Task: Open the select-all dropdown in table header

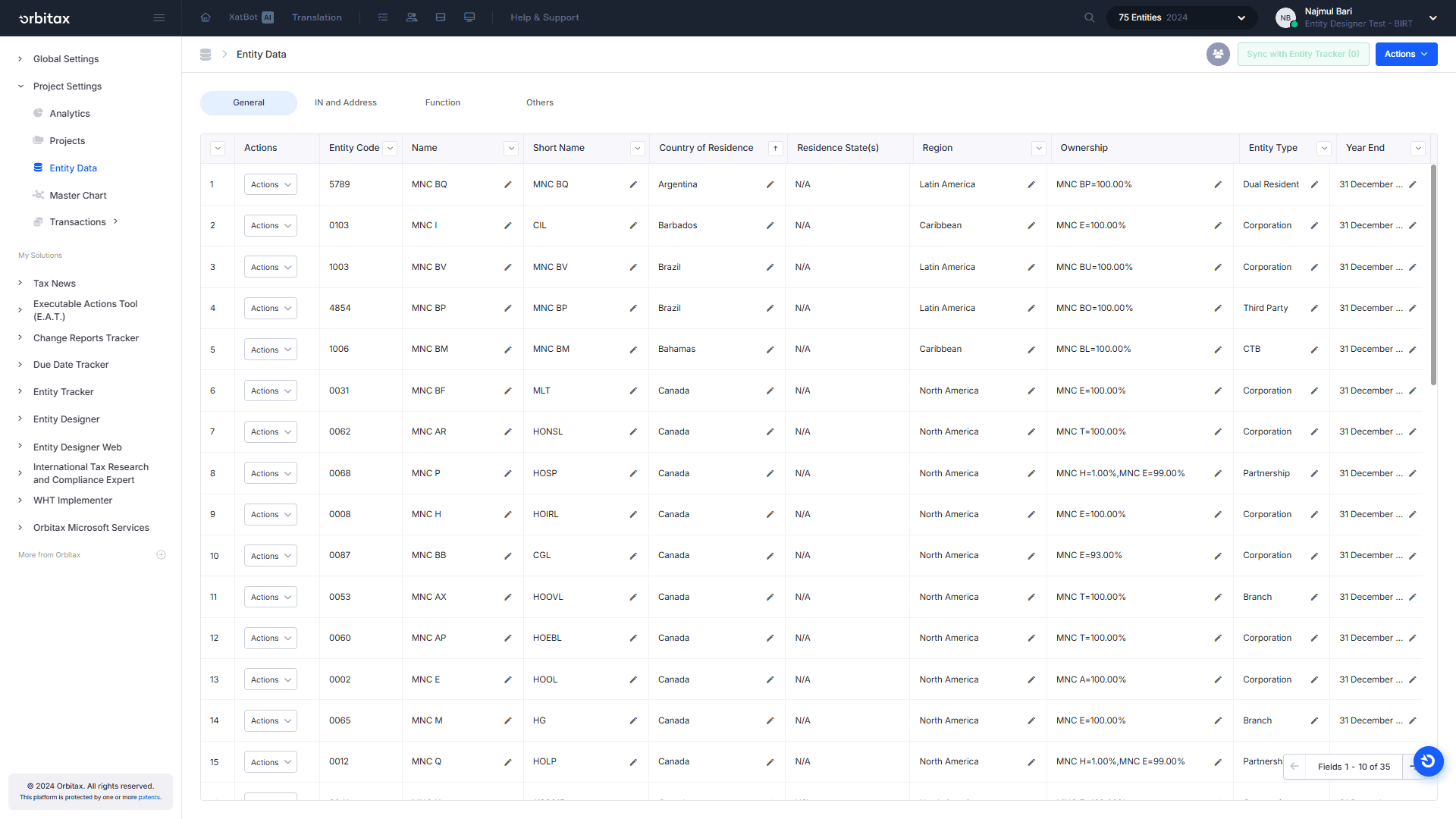Action: click(218, 149)
